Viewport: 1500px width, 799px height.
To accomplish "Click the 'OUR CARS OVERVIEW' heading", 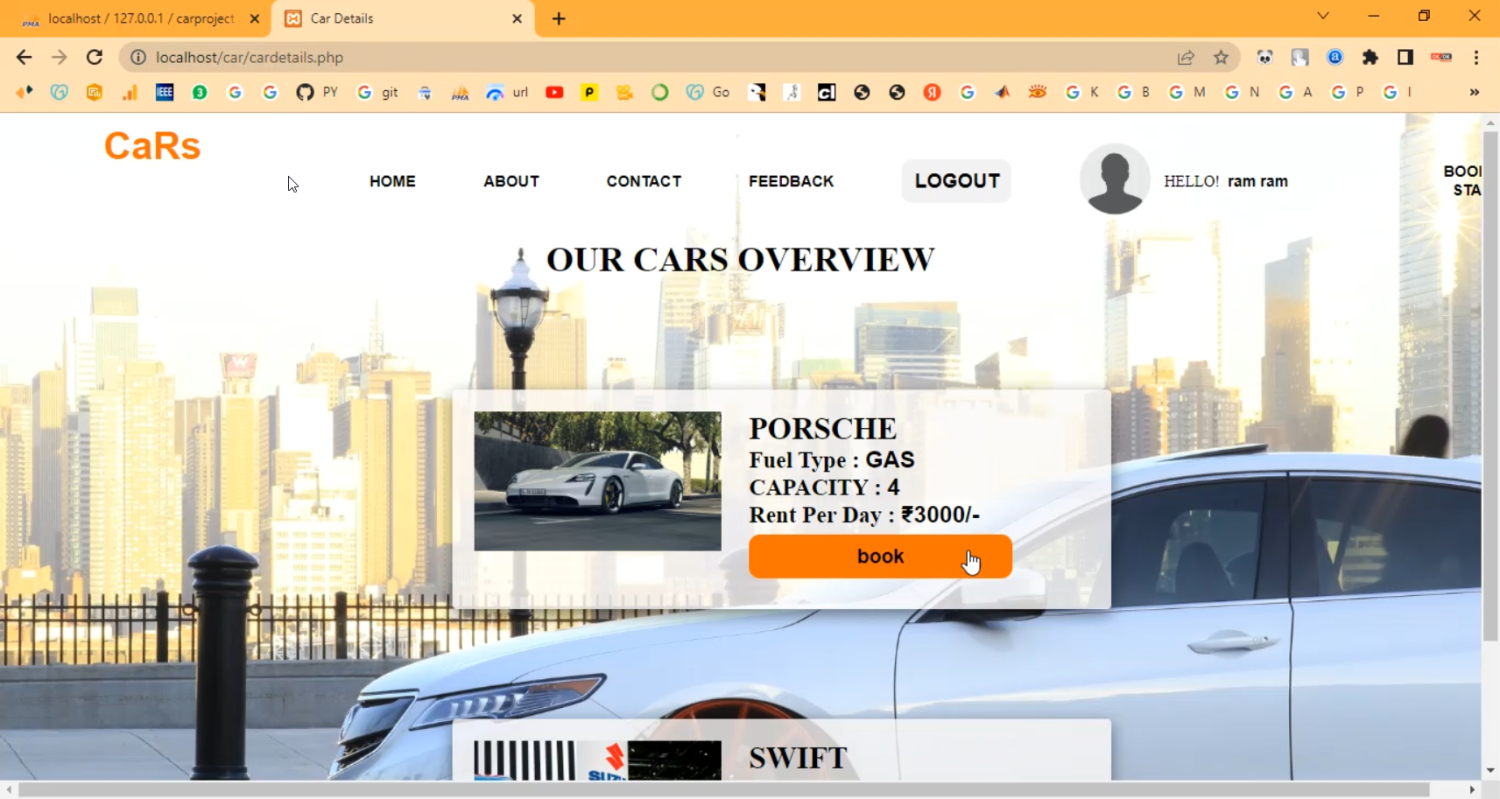I will coord(740,259).
